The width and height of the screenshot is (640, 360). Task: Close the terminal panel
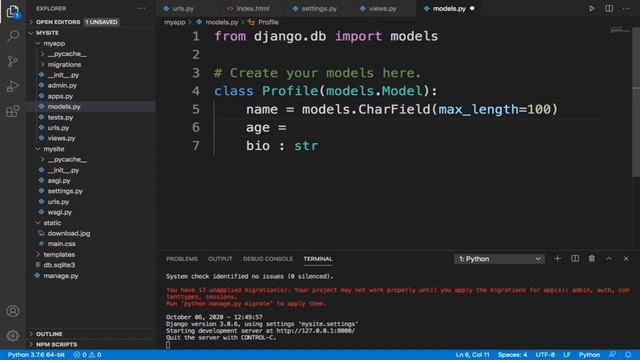[x=626, y=259]
